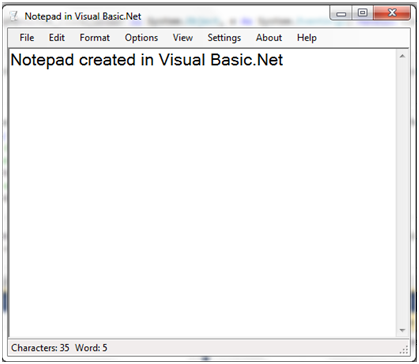Maximize the Notepad window
This screenshot has height=364, width=419.
363,13
